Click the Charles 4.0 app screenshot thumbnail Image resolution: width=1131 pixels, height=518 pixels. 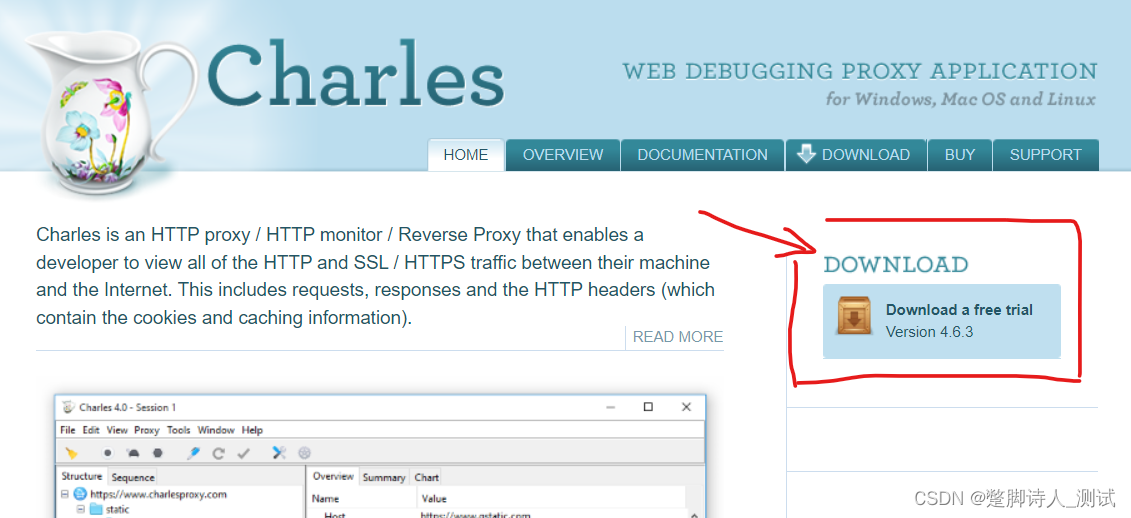coord(380,456)
